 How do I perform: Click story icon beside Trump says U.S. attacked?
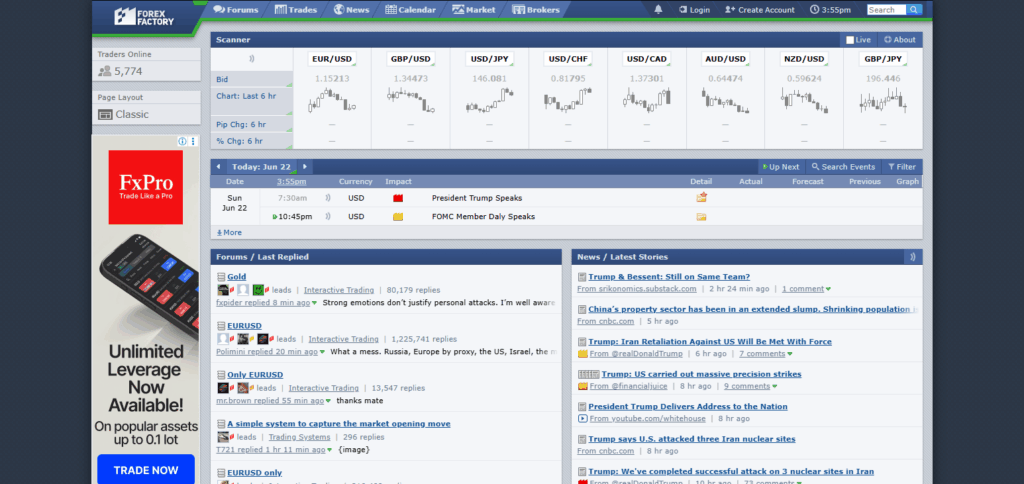click(582, 439)
